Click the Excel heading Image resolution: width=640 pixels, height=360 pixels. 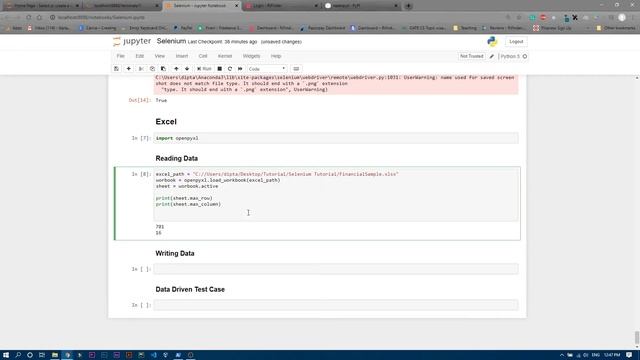pos(166,122)
